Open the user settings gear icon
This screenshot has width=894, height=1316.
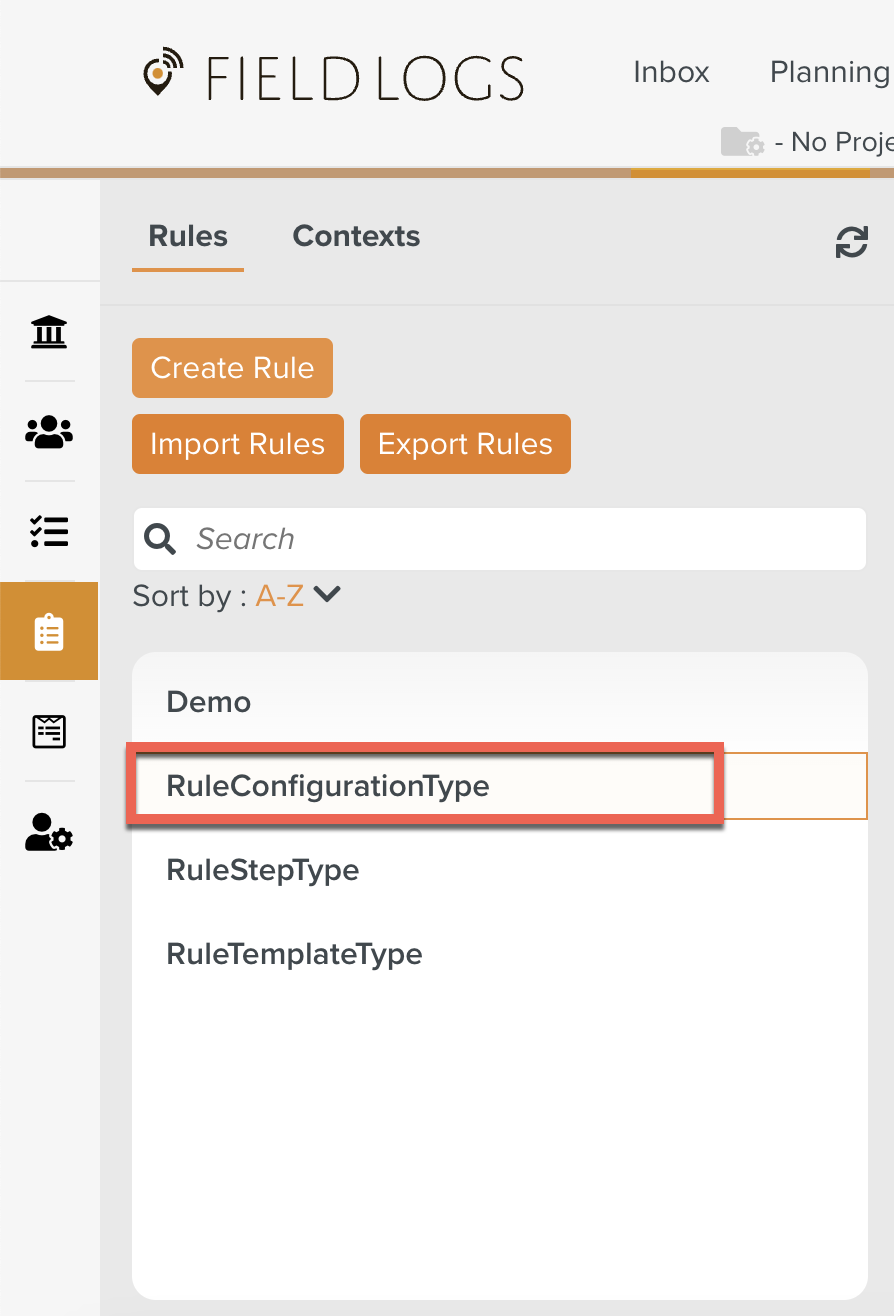[x=49, y=832]
